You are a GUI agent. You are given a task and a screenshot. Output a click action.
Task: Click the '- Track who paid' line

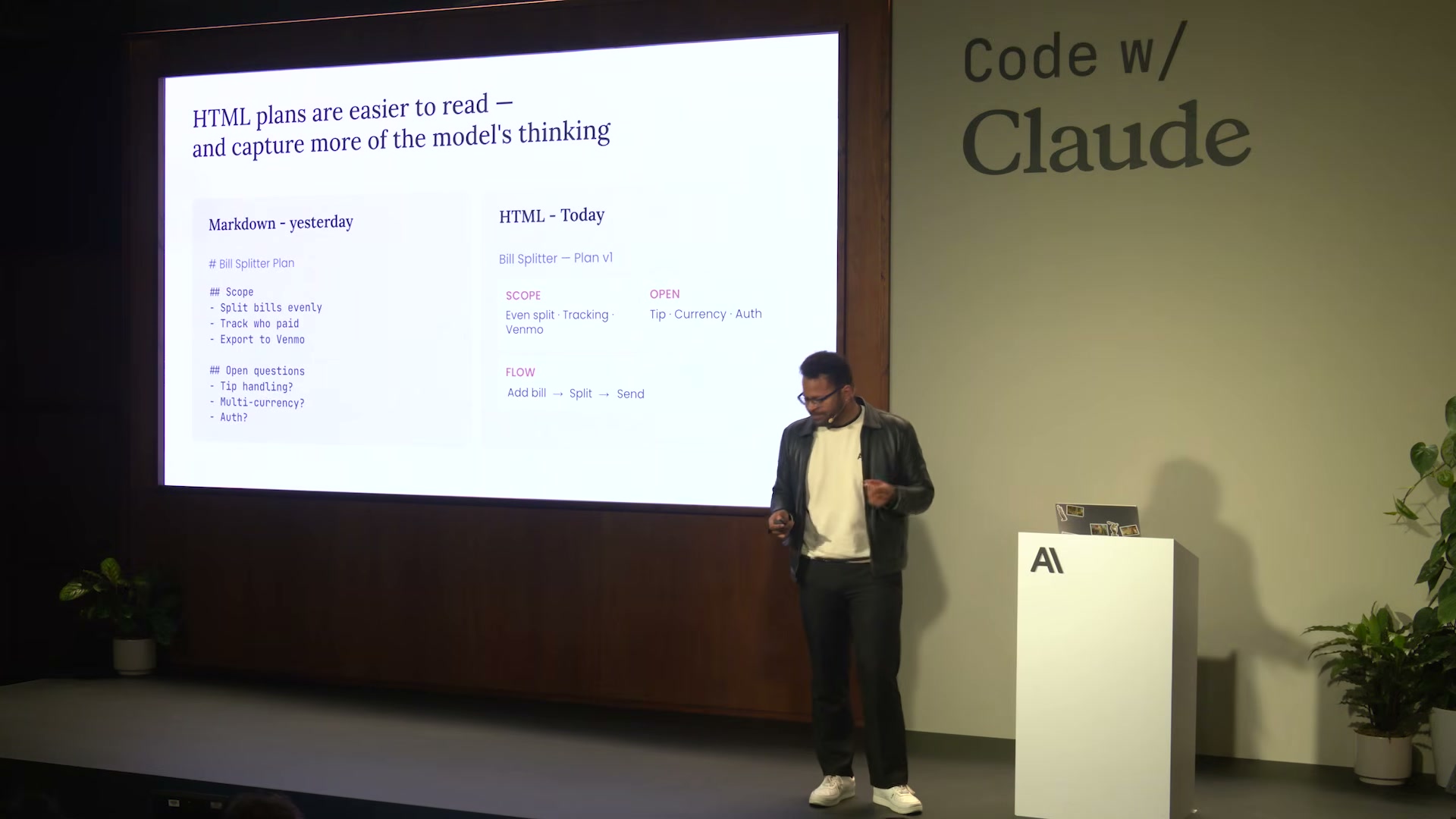click(x=254, y=324)
